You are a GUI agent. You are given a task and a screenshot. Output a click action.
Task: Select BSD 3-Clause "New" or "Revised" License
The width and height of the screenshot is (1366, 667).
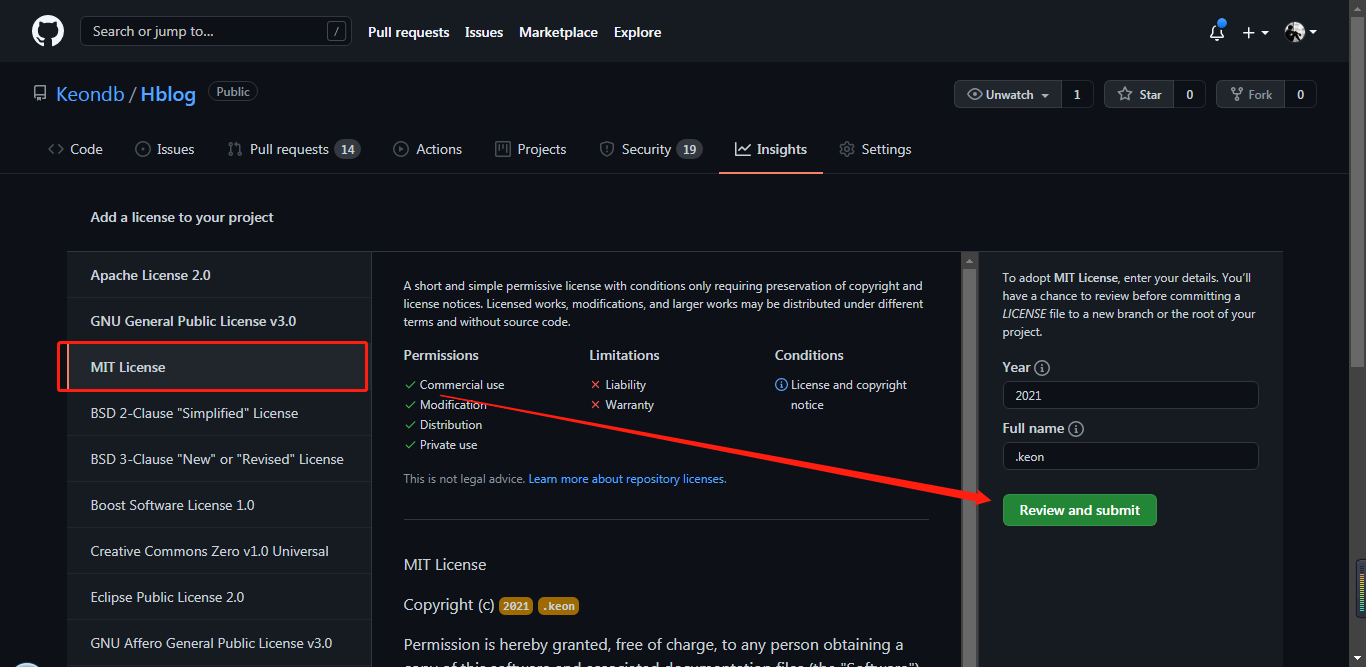point(219,459)
